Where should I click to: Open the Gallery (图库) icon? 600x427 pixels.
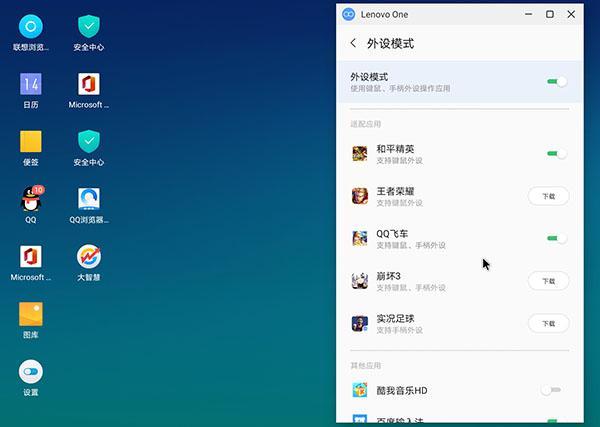(x=31, y=314)
